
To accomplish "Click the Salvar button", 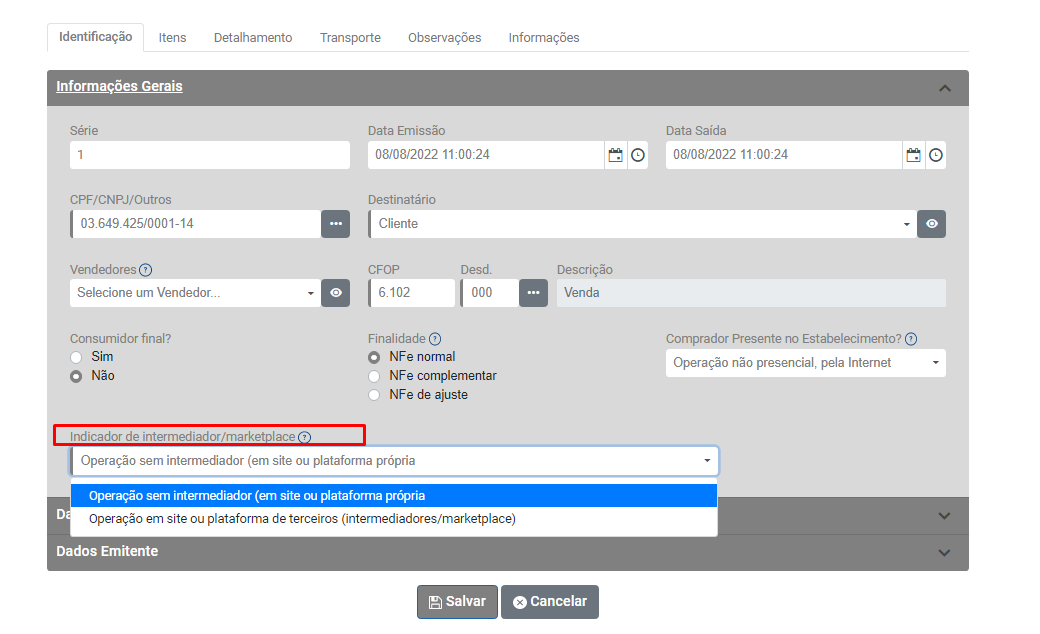I will [457, 602].
